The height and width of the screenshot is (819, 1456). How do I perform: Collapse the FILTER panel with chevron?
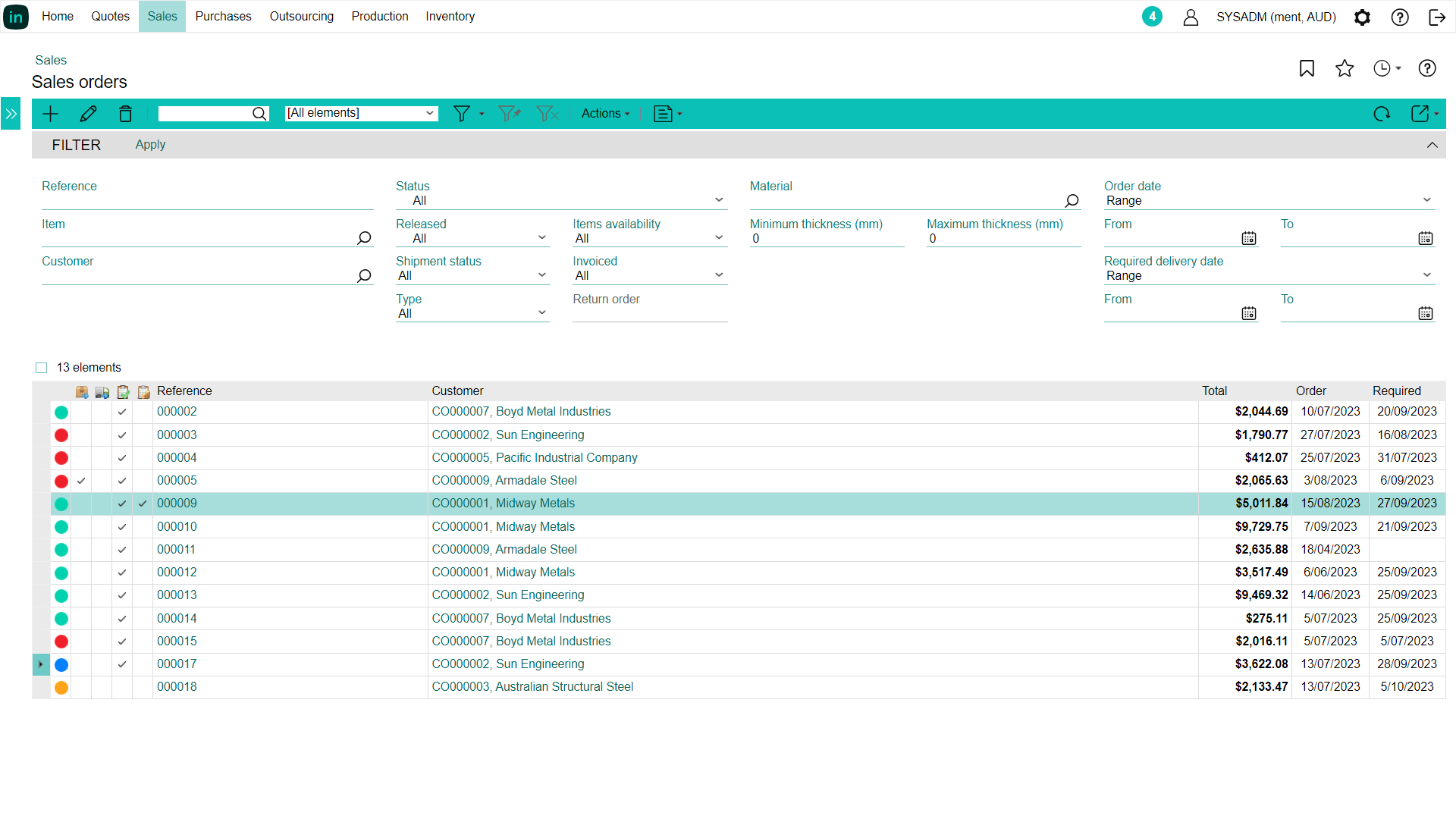(1432, 145)
